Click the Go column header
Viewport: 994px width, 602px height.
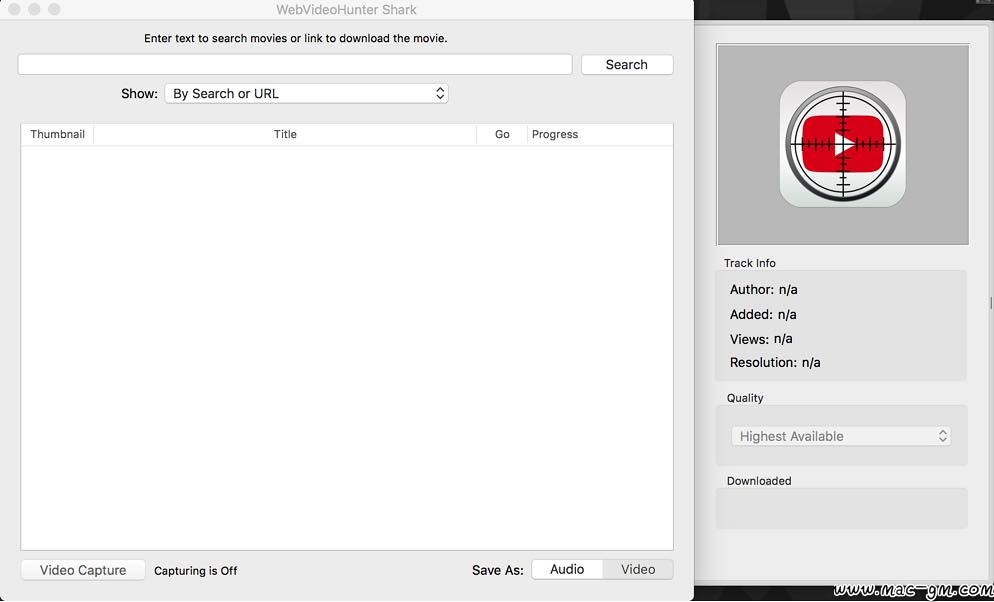[502, 134]
